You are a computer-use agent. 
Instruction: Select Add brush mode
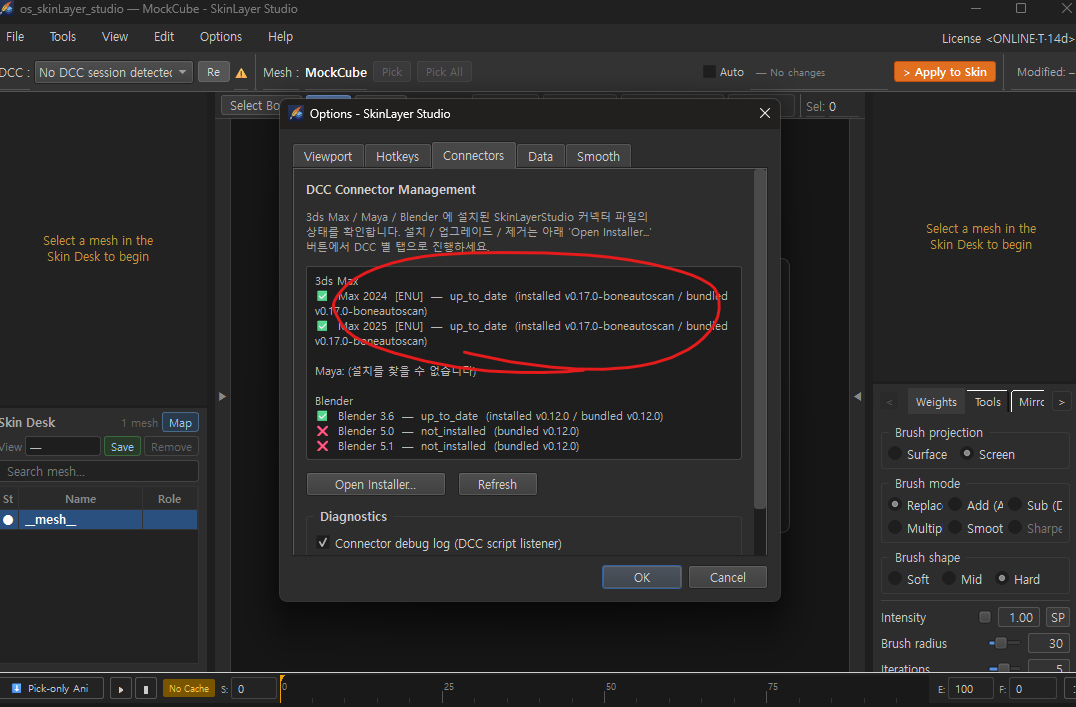[955, 505]
